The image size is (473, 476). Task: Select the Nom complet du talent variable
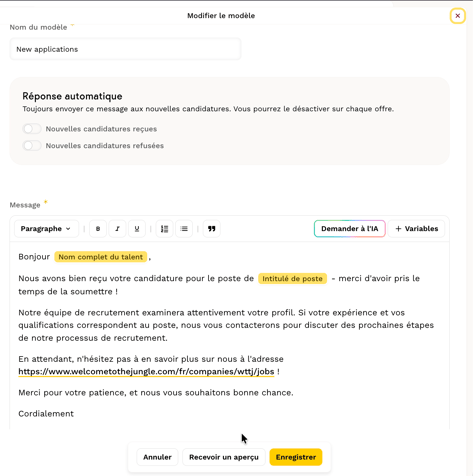(x=101, y=257)
